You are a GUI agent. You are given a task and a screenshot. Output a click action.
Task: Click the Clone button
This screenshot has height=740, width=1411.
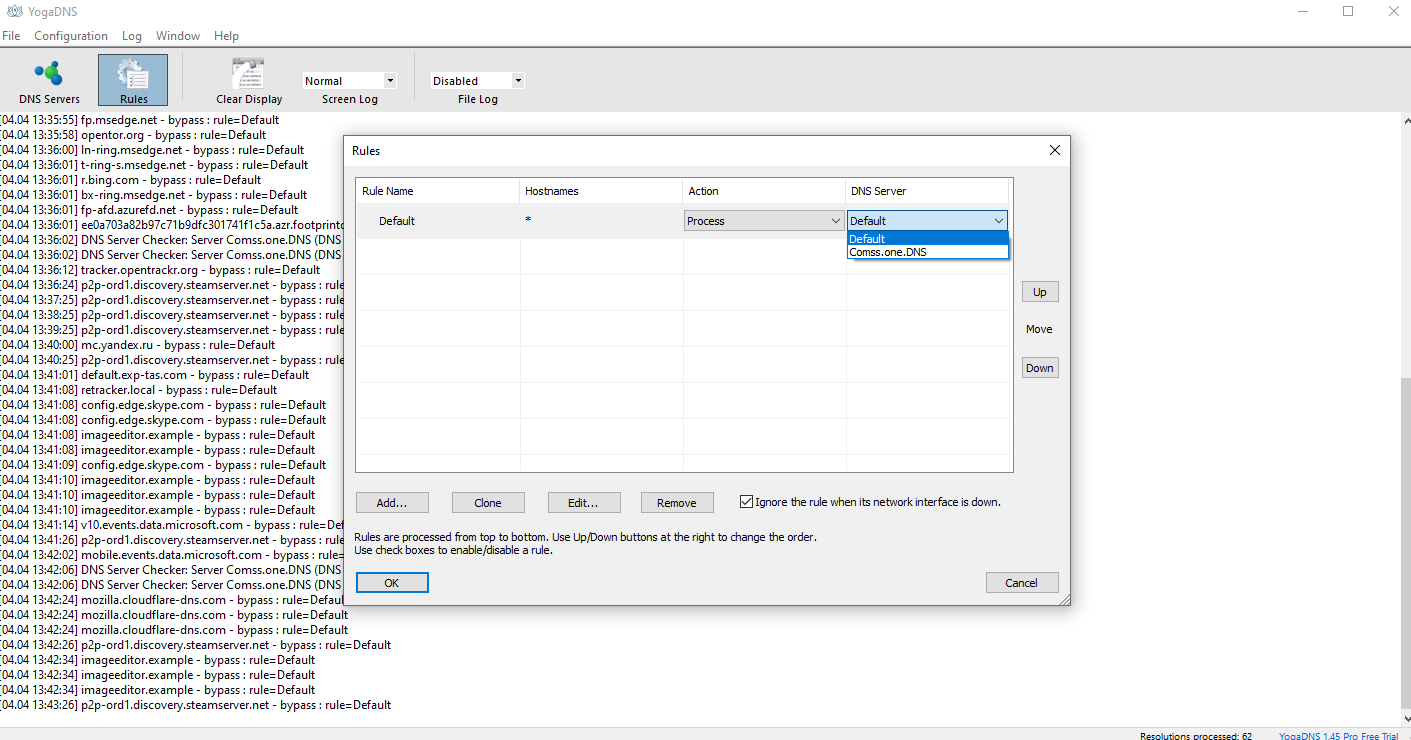[488, 502]
